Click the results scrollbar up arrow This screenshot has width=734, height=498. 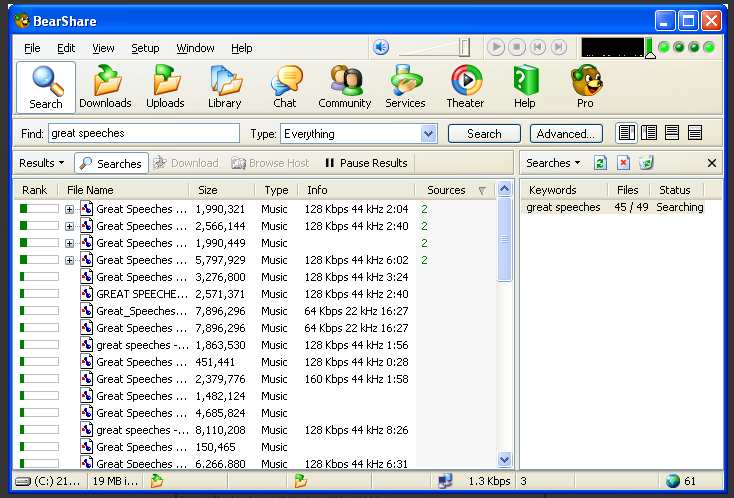coord(504,189)
